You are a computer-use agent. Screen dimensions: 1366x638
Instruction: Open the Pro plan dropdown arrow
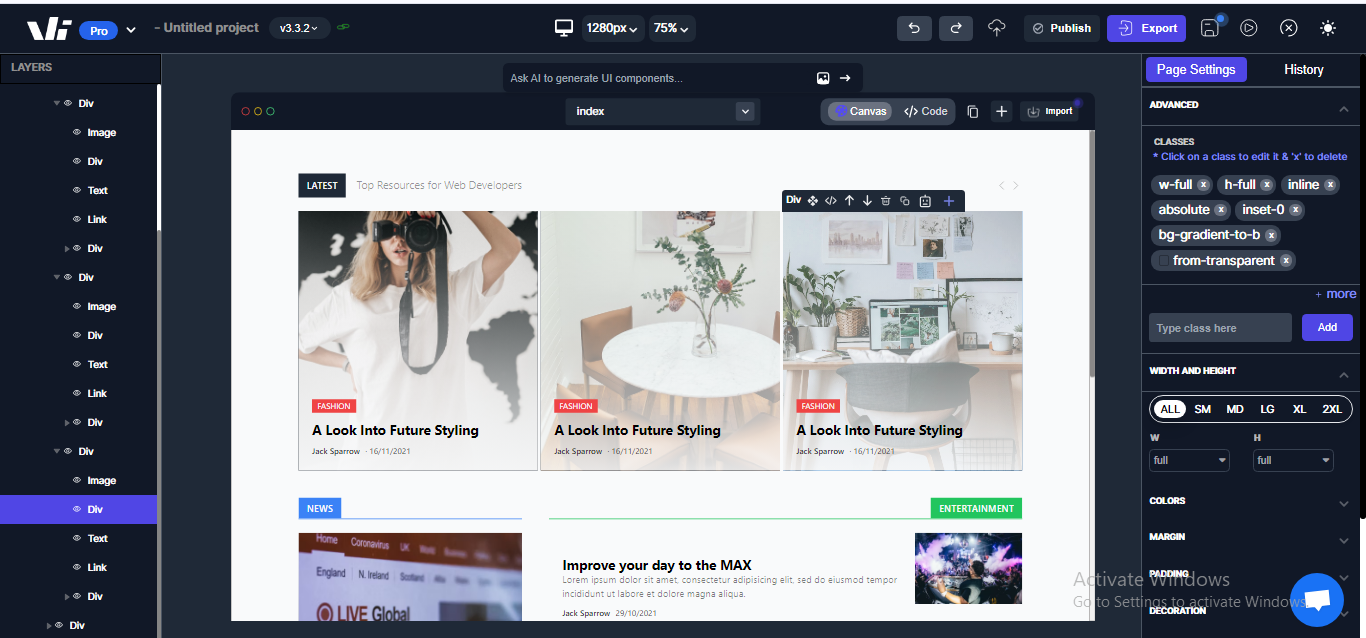(x=131, y=31)
